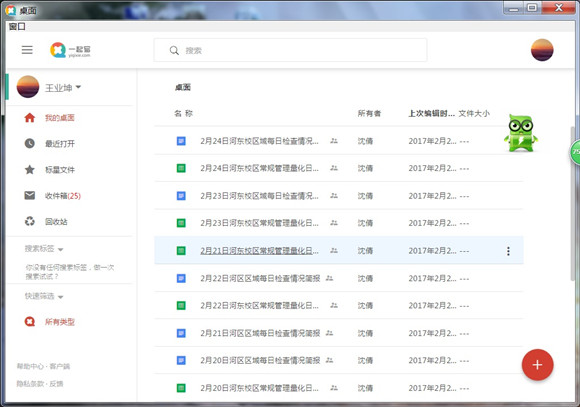Click the profile avatar at top right

(x=542, y=50)
